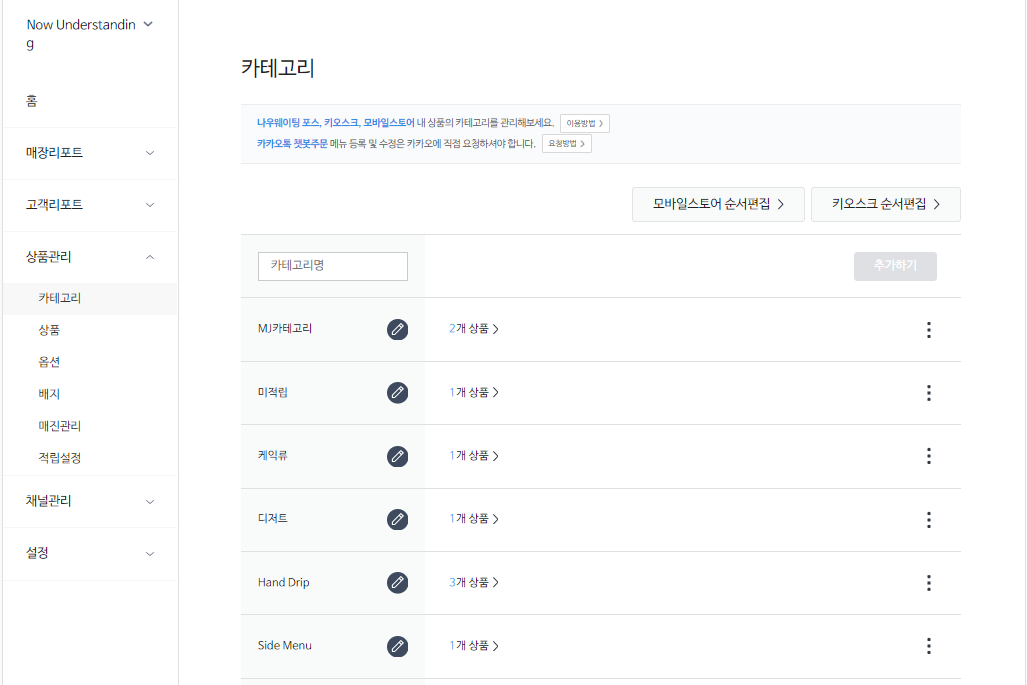Click 모바일스토어 순서편집 button
Image resolution: width=1027 pixels, height=685 pixels.
point(718,204)
